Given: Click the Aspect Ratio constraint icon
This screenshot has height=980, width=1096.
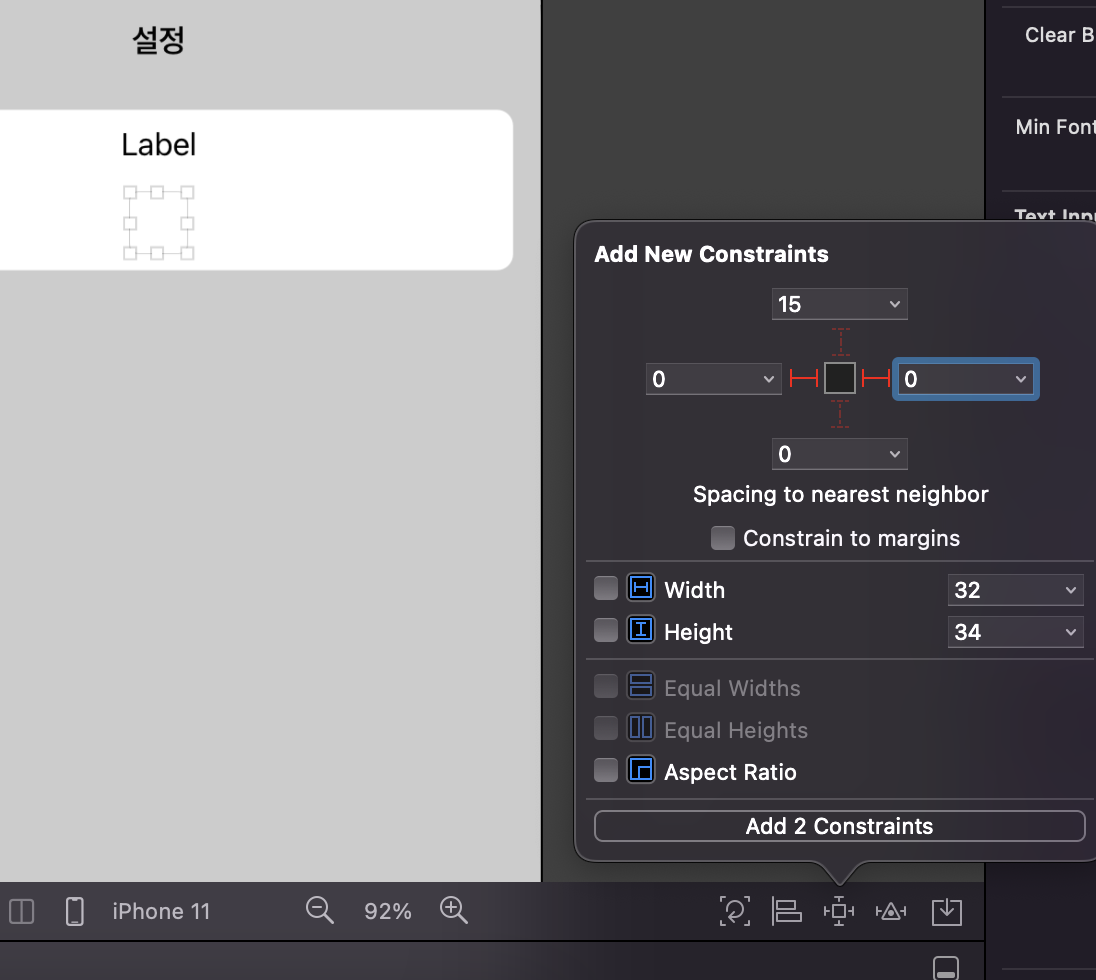Looking at the screenshot, I should tap(640, 770).
